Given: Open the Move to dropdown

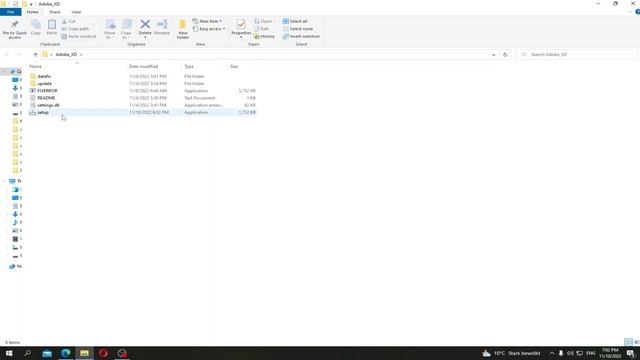Looking at the screenshot, I should click(x=110, y=29).
